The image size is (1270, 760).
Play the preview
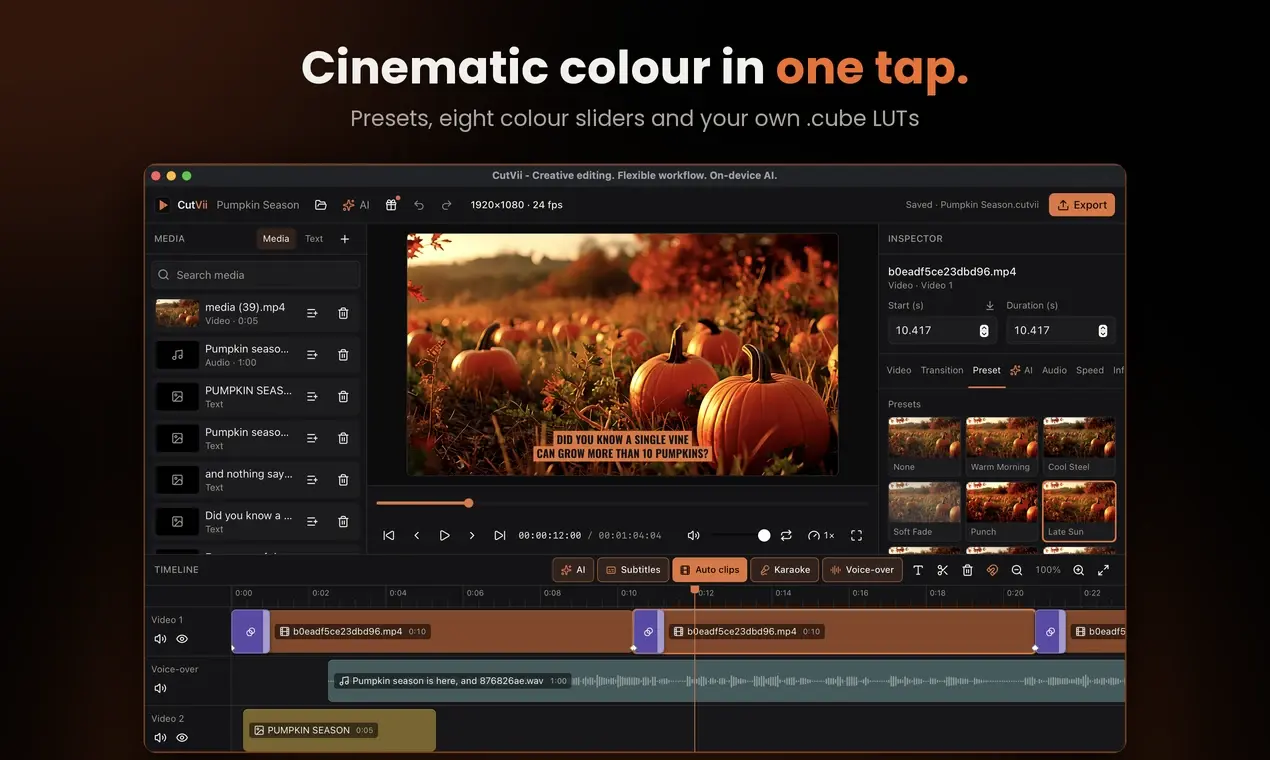click(x=445, y=536)
